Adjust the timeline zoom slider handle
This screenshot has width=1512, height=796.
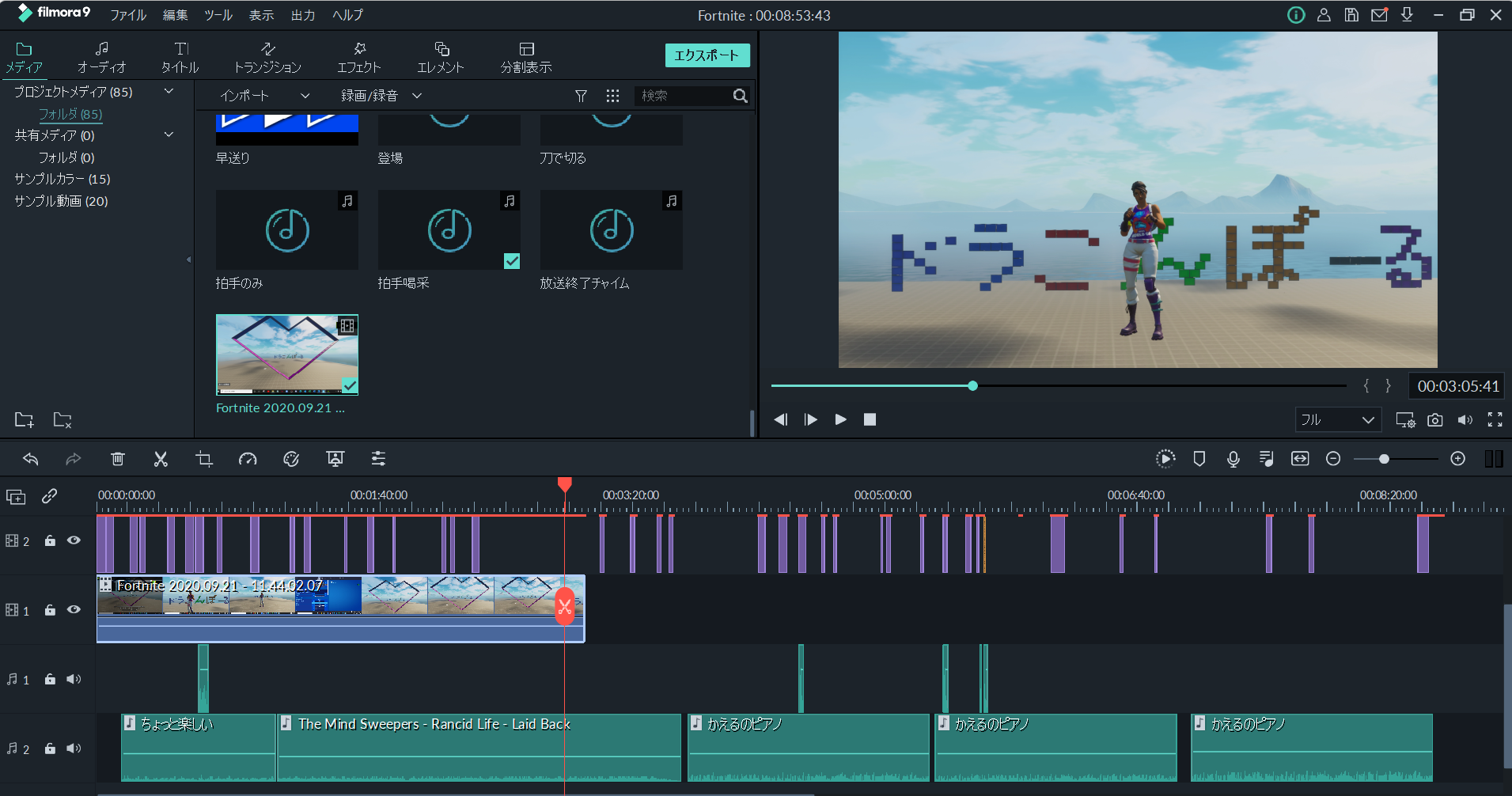tap(1384, 459)
